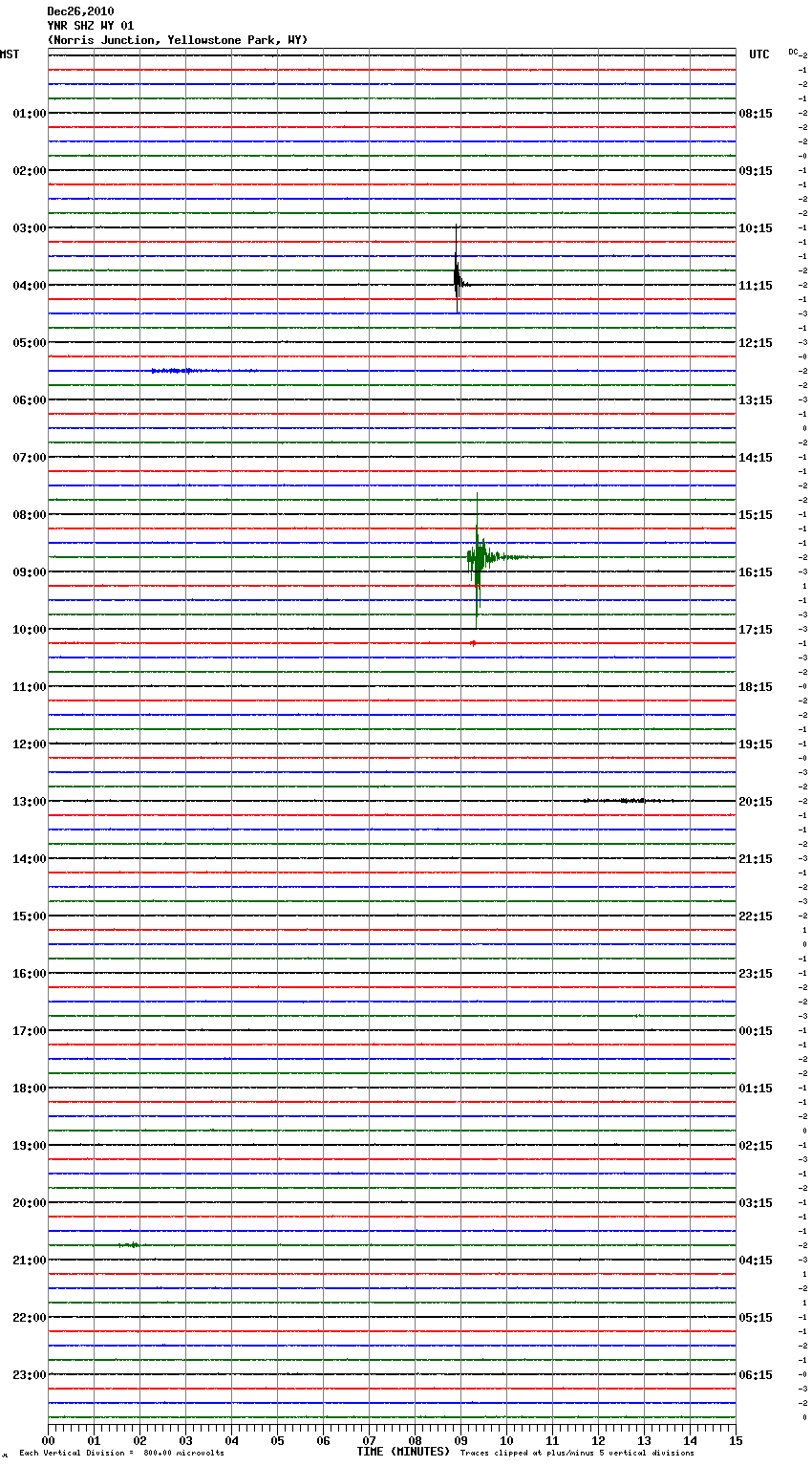This screenshot has height=1466, width=812.
Task: Click the 12 minute tick on bottom axis
Action: tap(598, 1440)
